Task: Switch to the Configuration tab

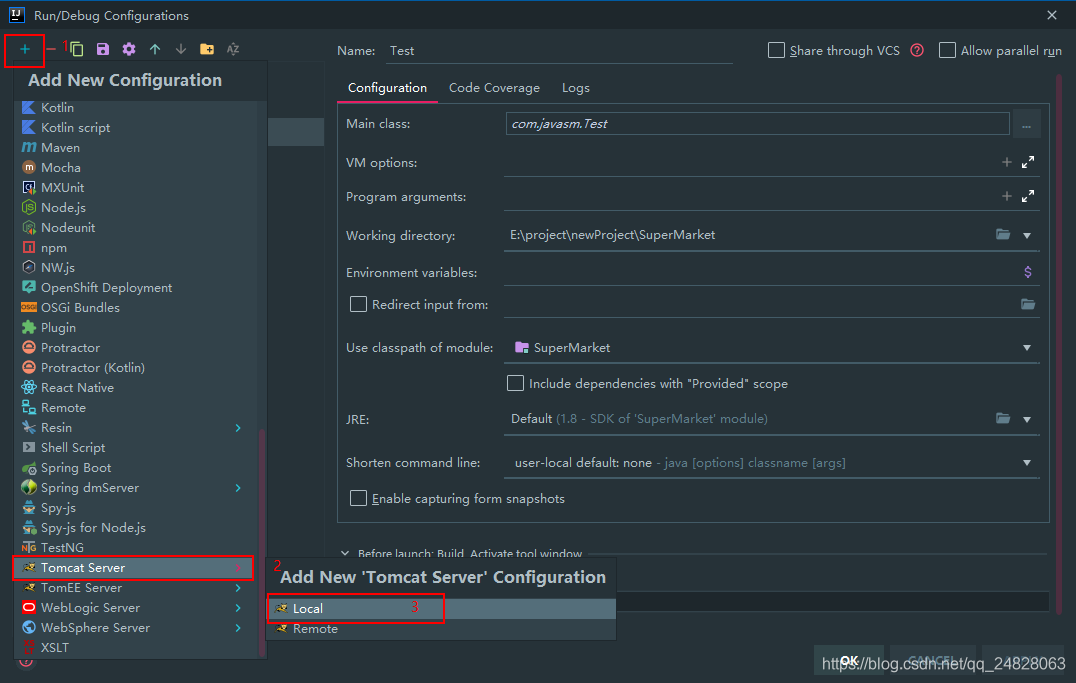Action: coord(387,88)
